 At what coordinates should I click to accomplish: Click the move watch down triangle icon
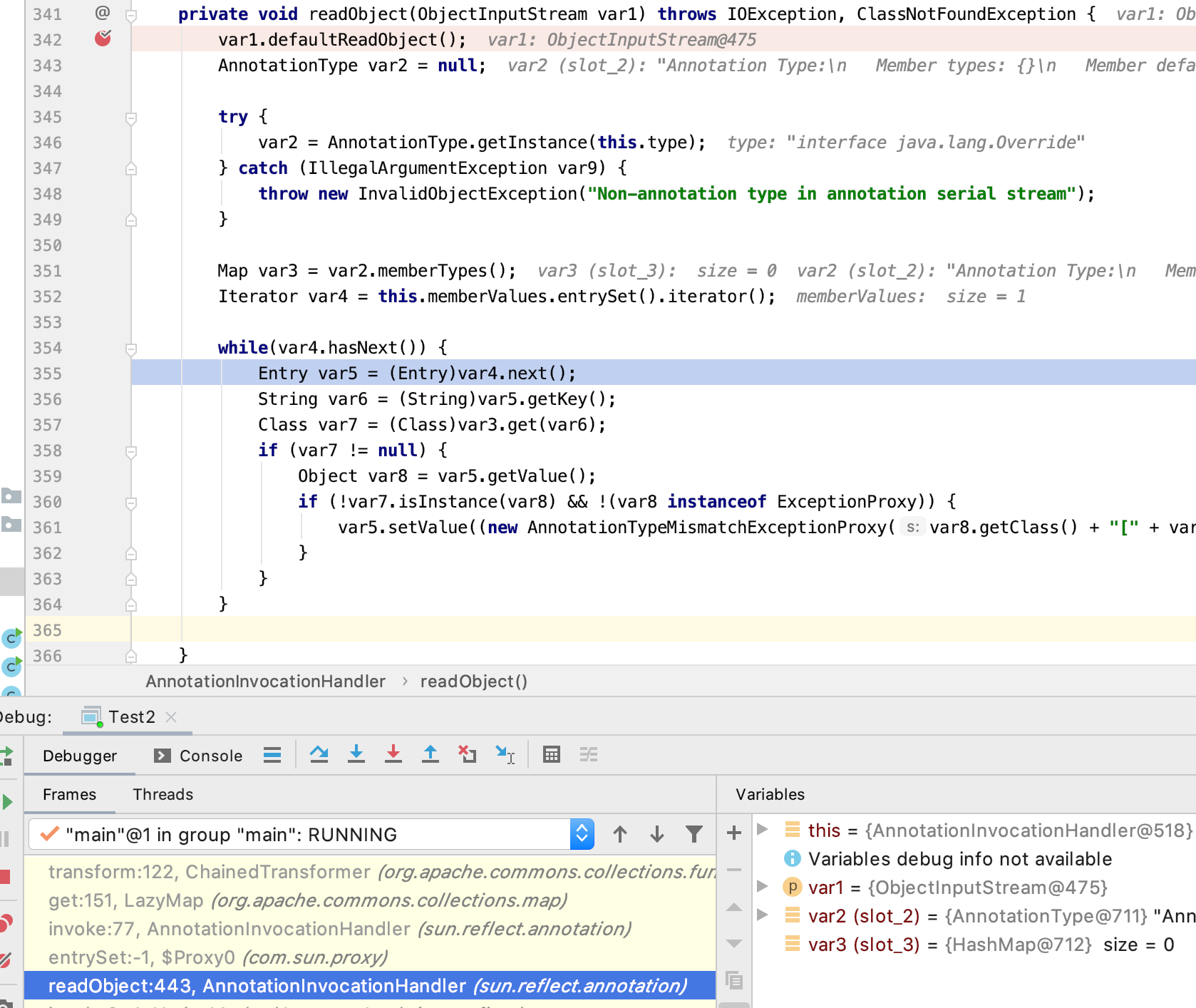734,944
